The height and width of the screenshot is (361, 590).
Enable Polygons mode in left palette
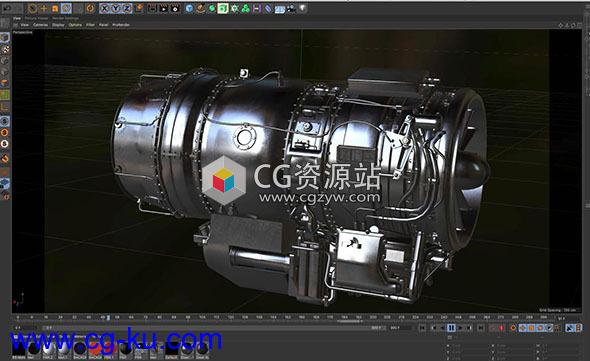[x=5, y=83]
